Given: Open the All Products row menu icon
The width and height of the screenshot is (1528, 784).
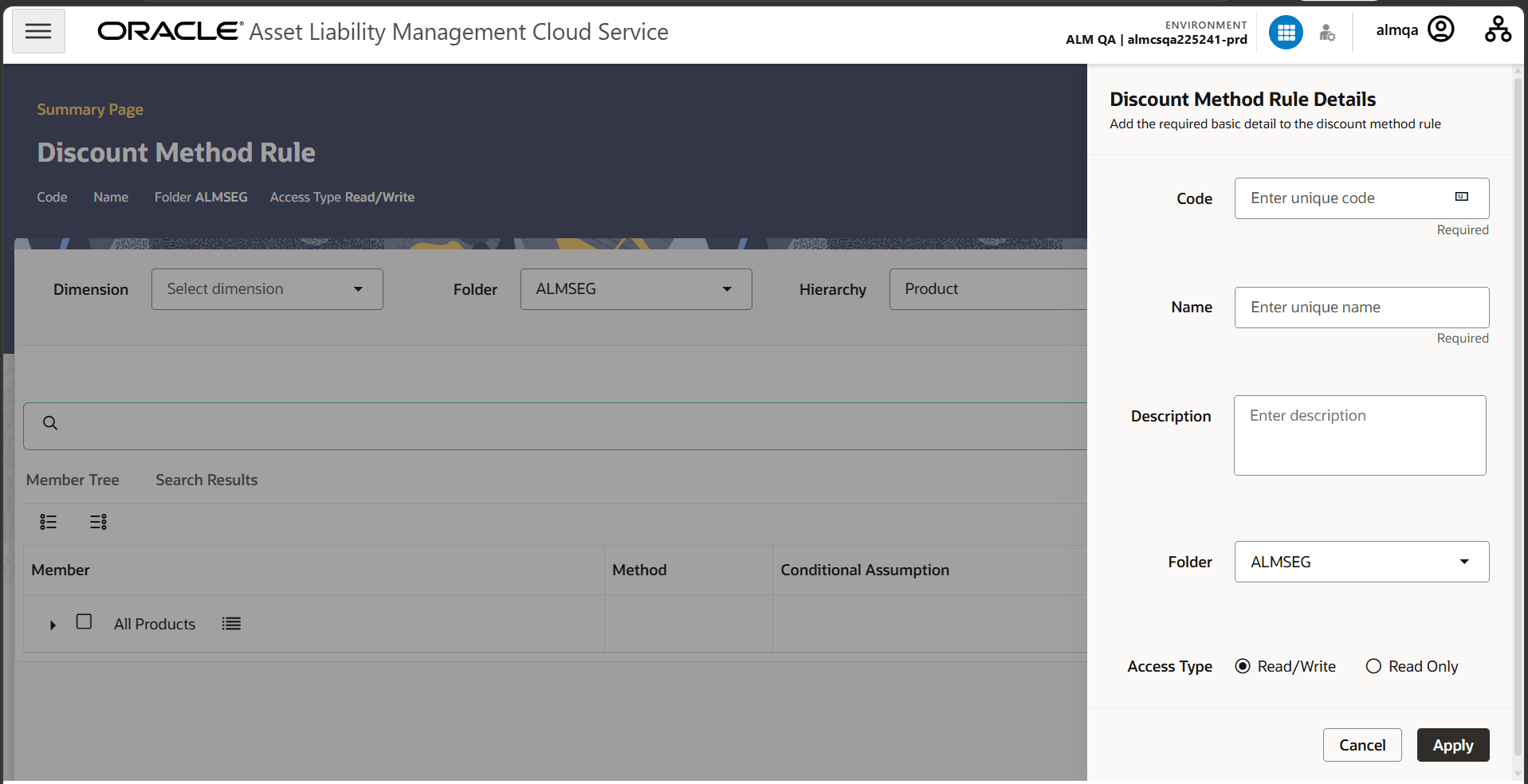Looking at the screenshot, I should coord(231,624).
